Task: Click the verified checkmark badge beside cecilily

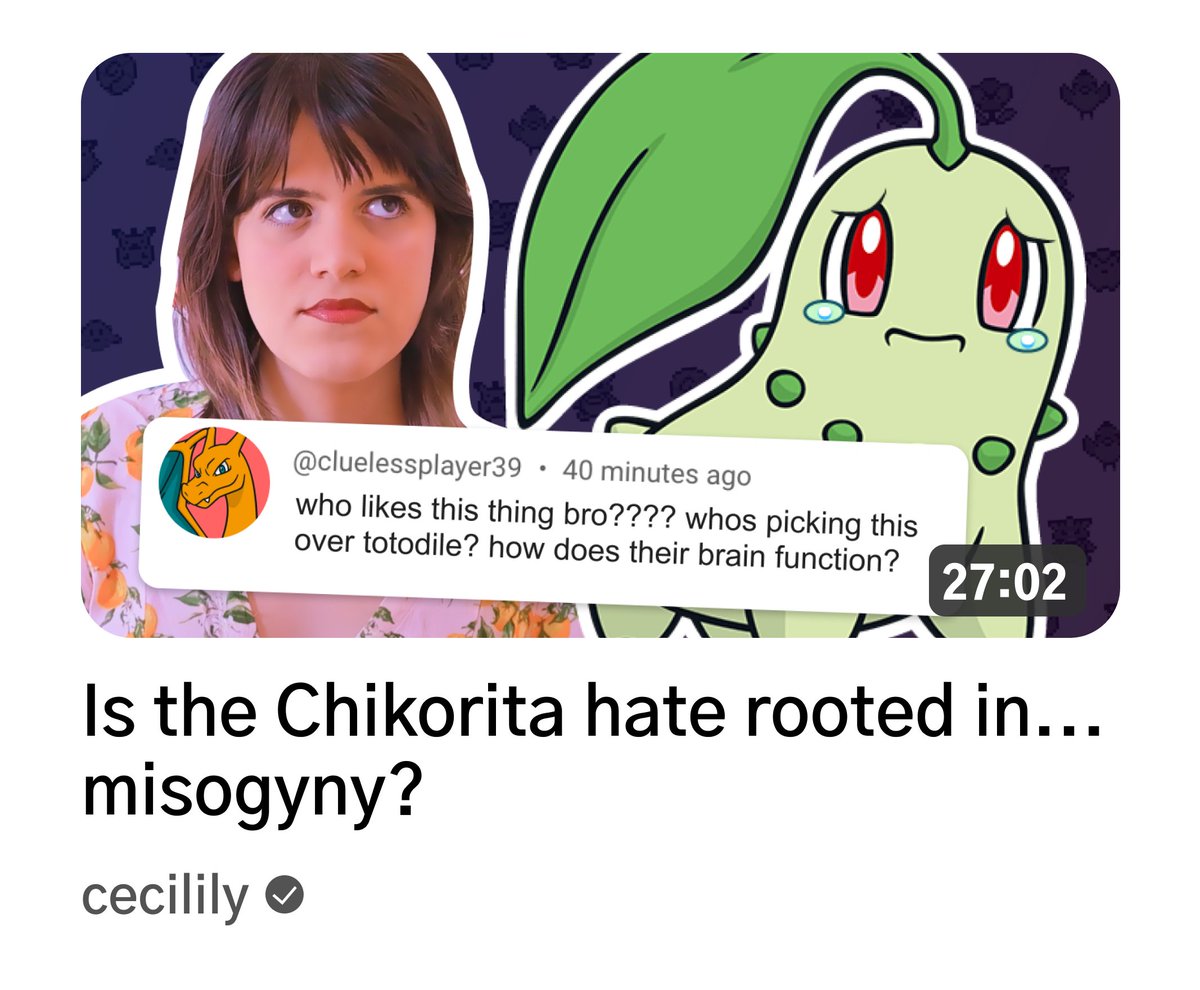Action: 286,895
